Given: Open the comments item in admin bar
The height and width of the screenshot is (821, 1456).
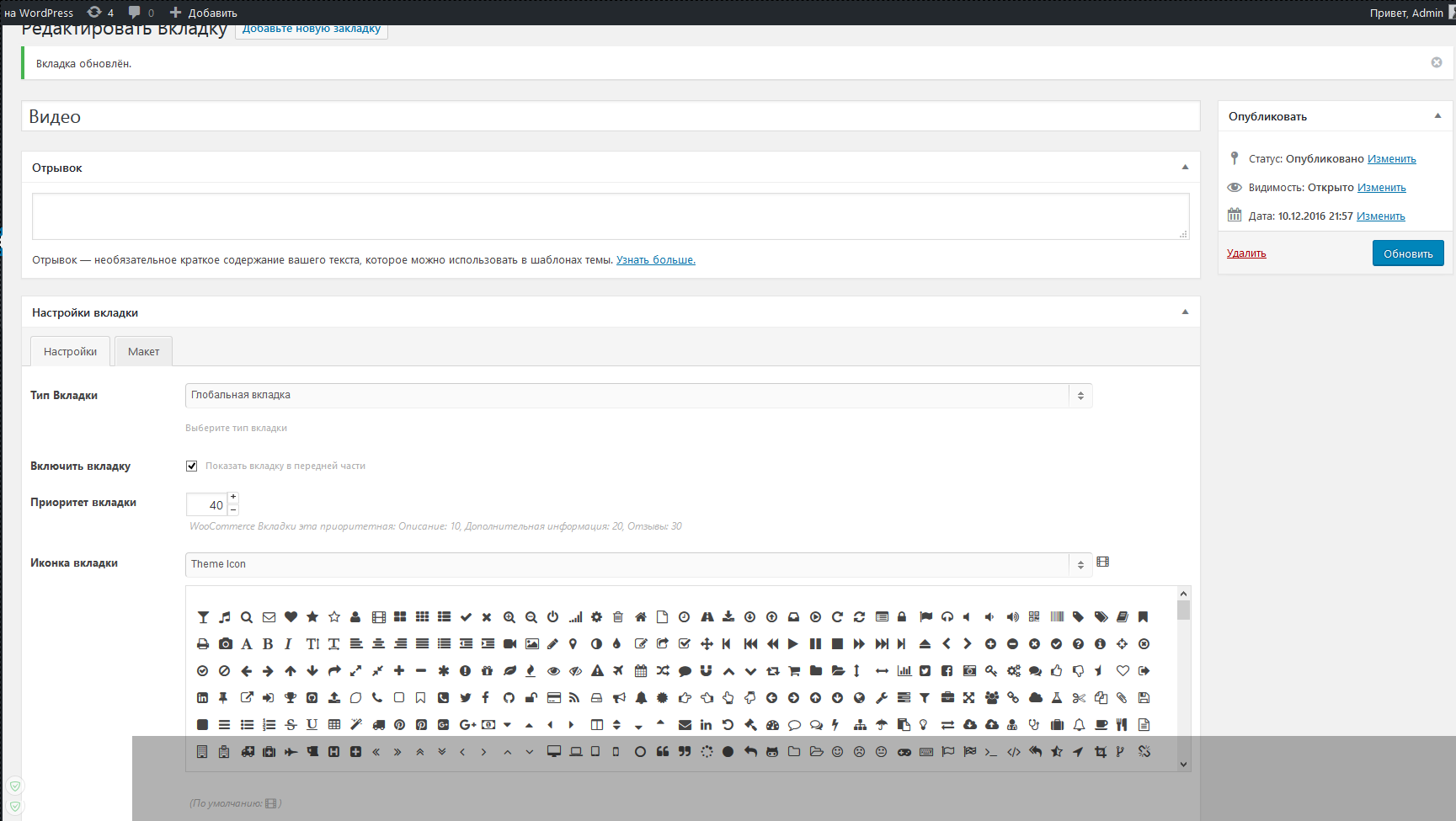Looking at the screenshot, I should (141, 13).
